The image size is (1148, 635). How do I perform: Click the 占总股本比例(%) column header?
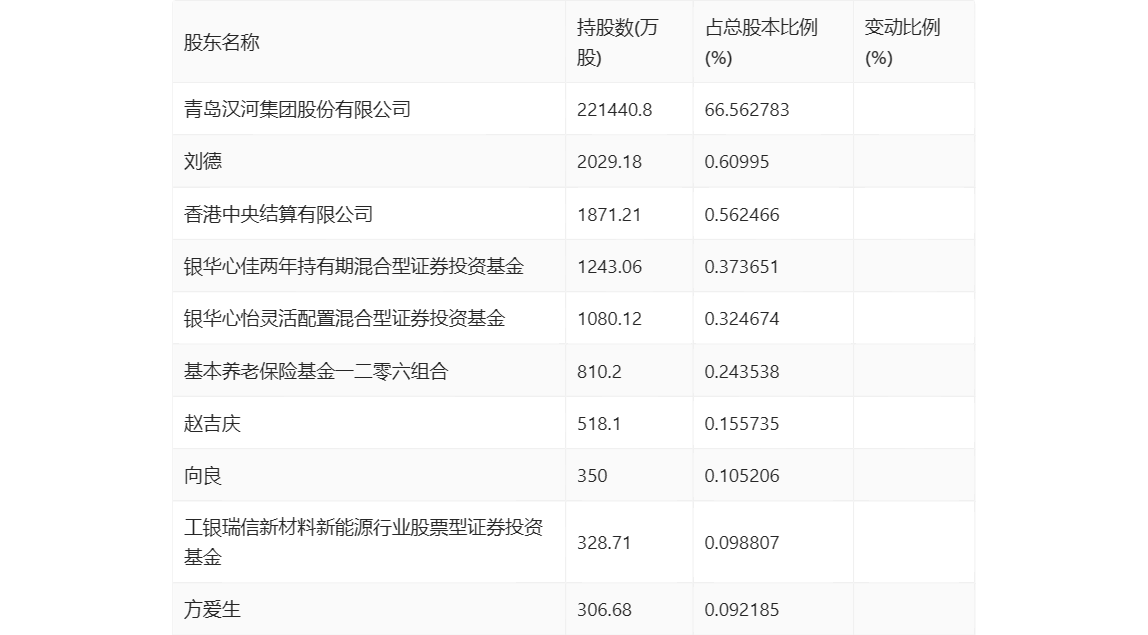pos(760,42)
